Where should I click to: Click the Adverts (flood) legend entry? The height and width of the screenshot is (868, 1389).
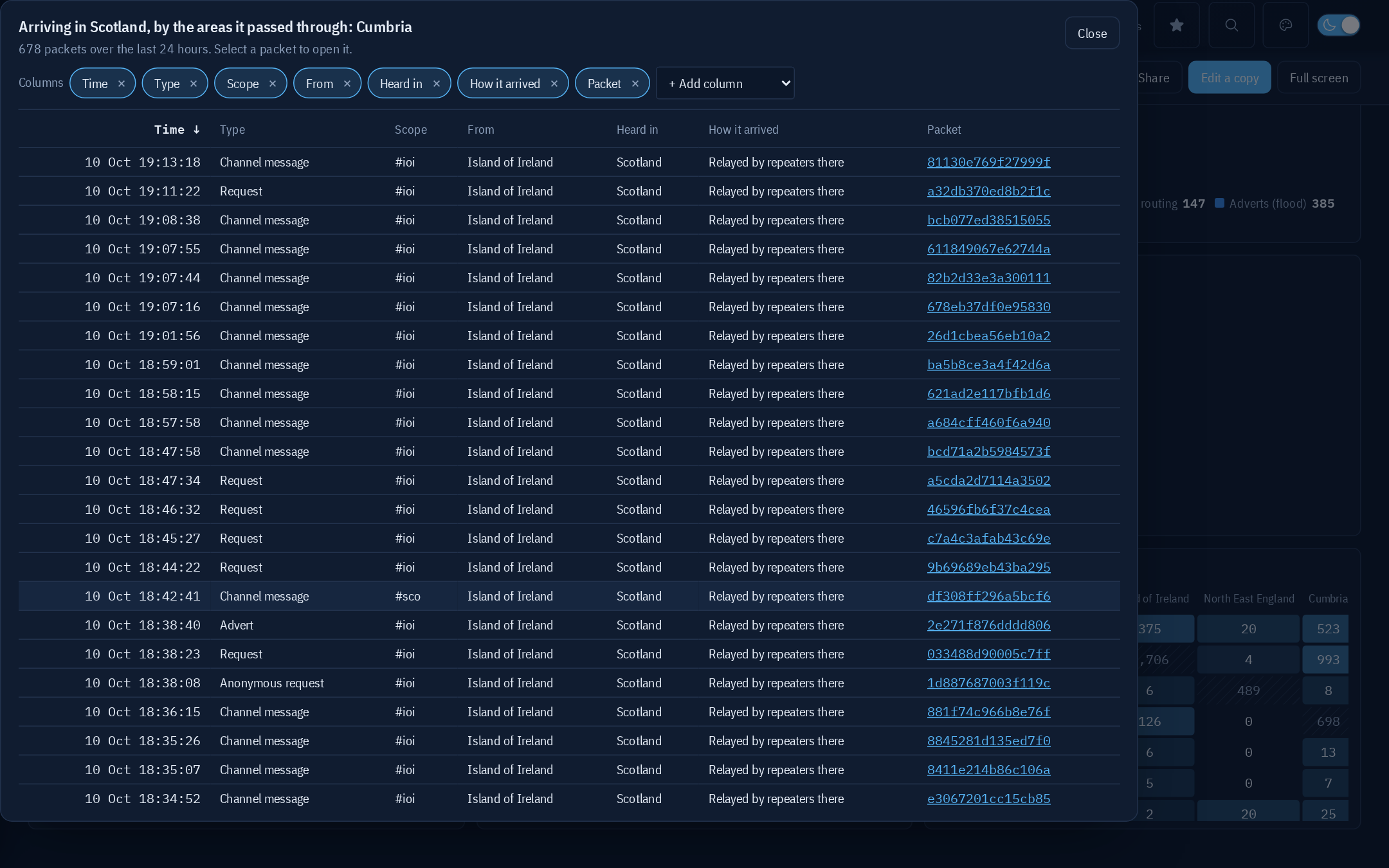(x=1275, y=203)
